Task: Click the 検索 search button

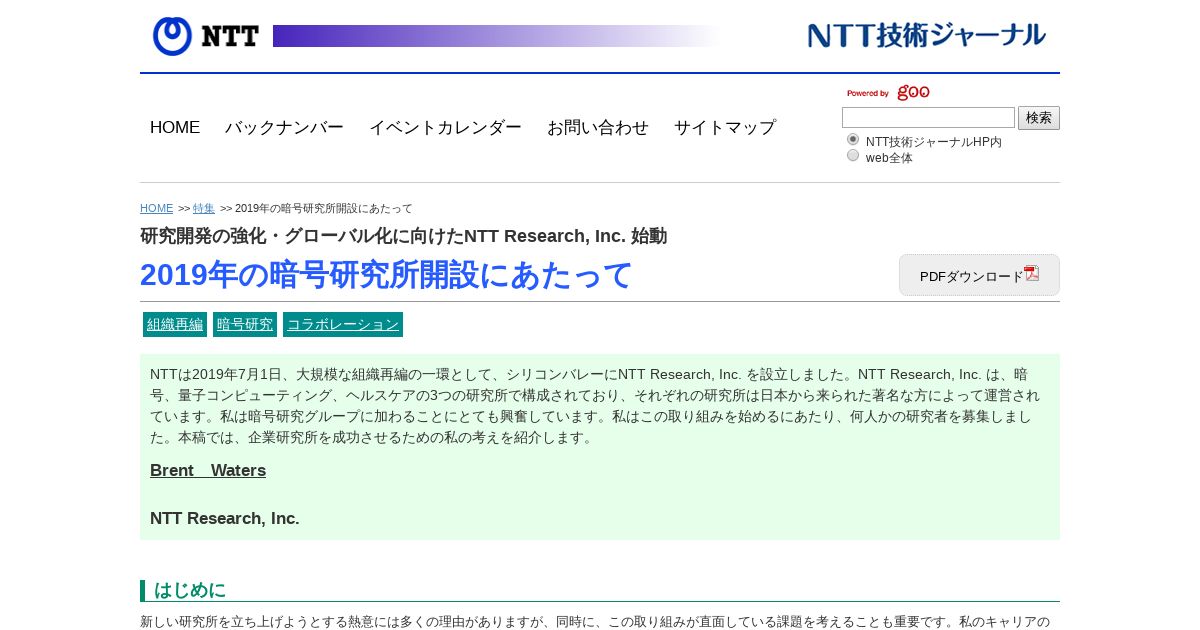Action: (1039, 118)
